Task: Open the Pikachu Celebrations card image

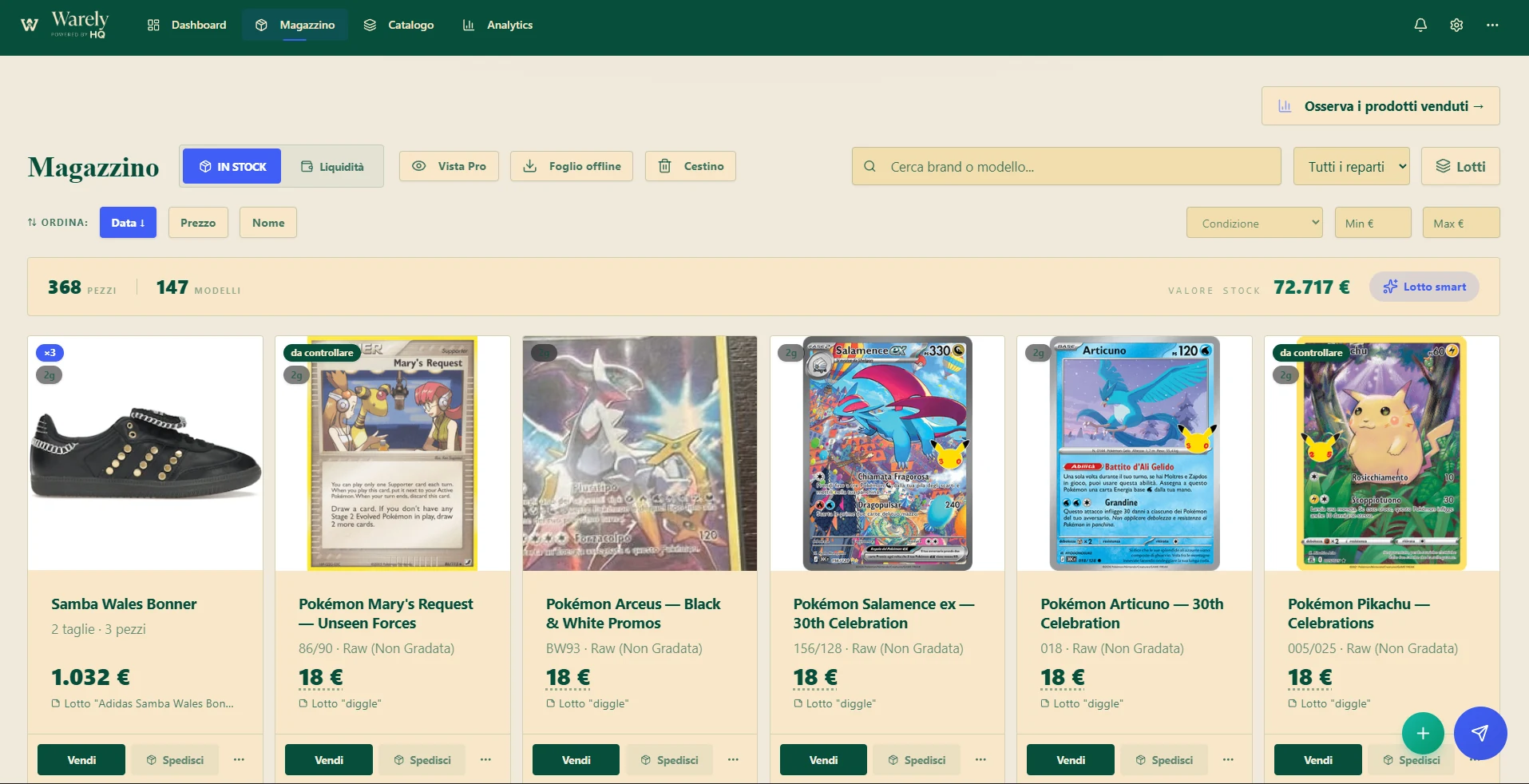Action: 1382,453
